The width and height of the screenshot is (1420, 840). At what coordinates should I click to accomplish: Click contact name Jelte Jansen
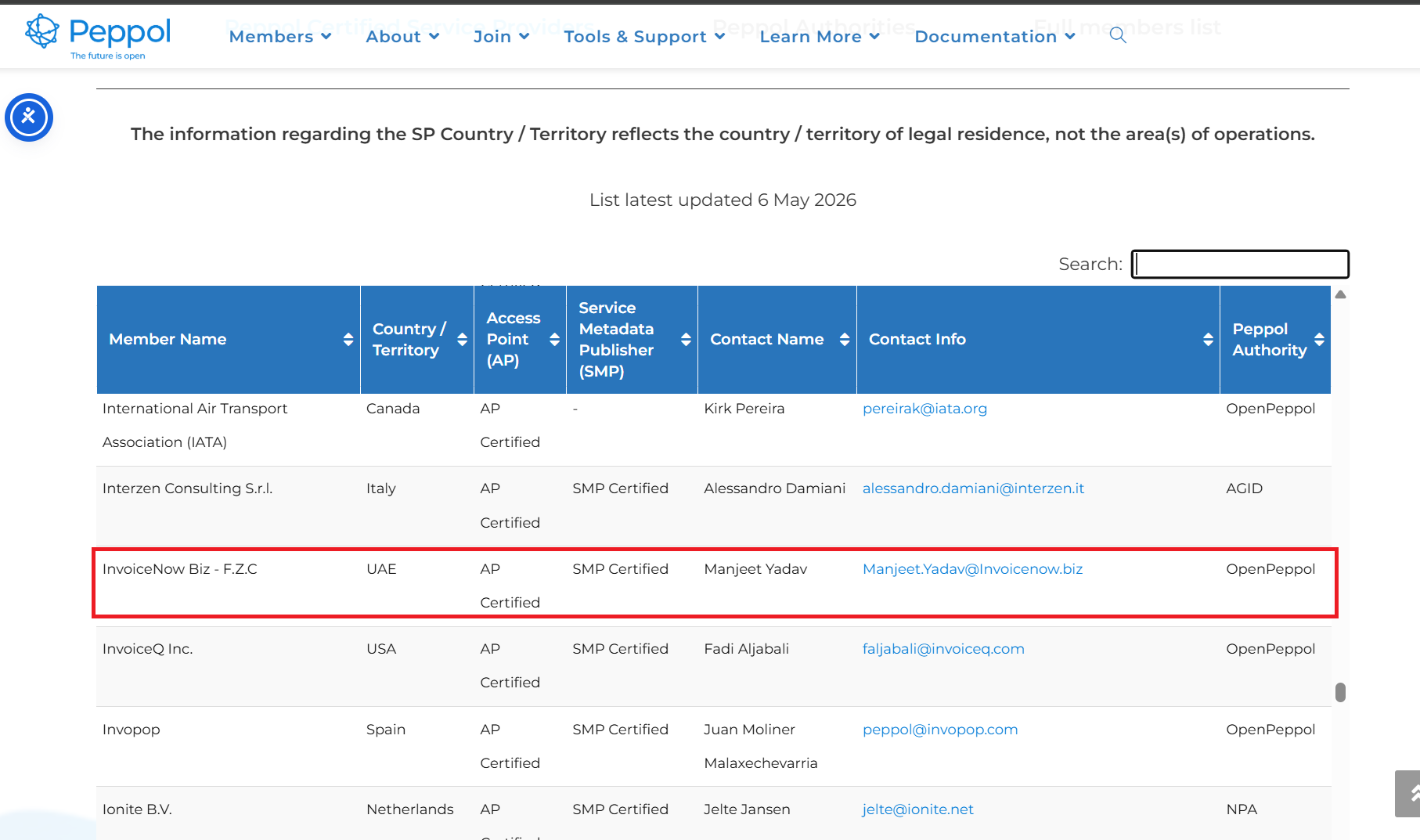pyautogui.click(x=747, y=809)
